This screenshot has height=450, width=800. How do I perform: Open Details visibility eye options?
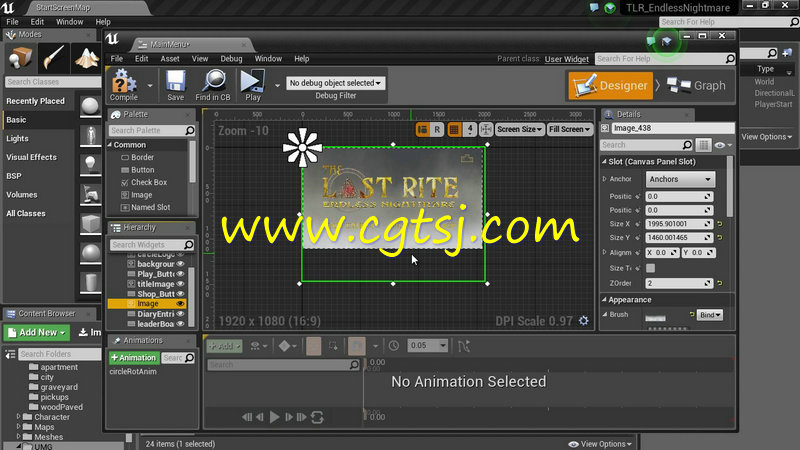722,145
